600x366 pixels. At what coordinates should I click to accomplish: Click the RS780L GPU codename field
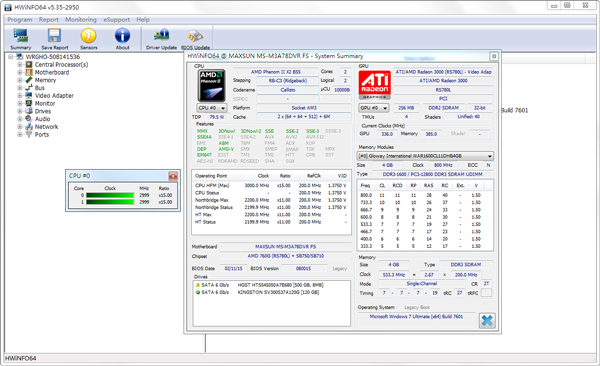coord(443,90)
